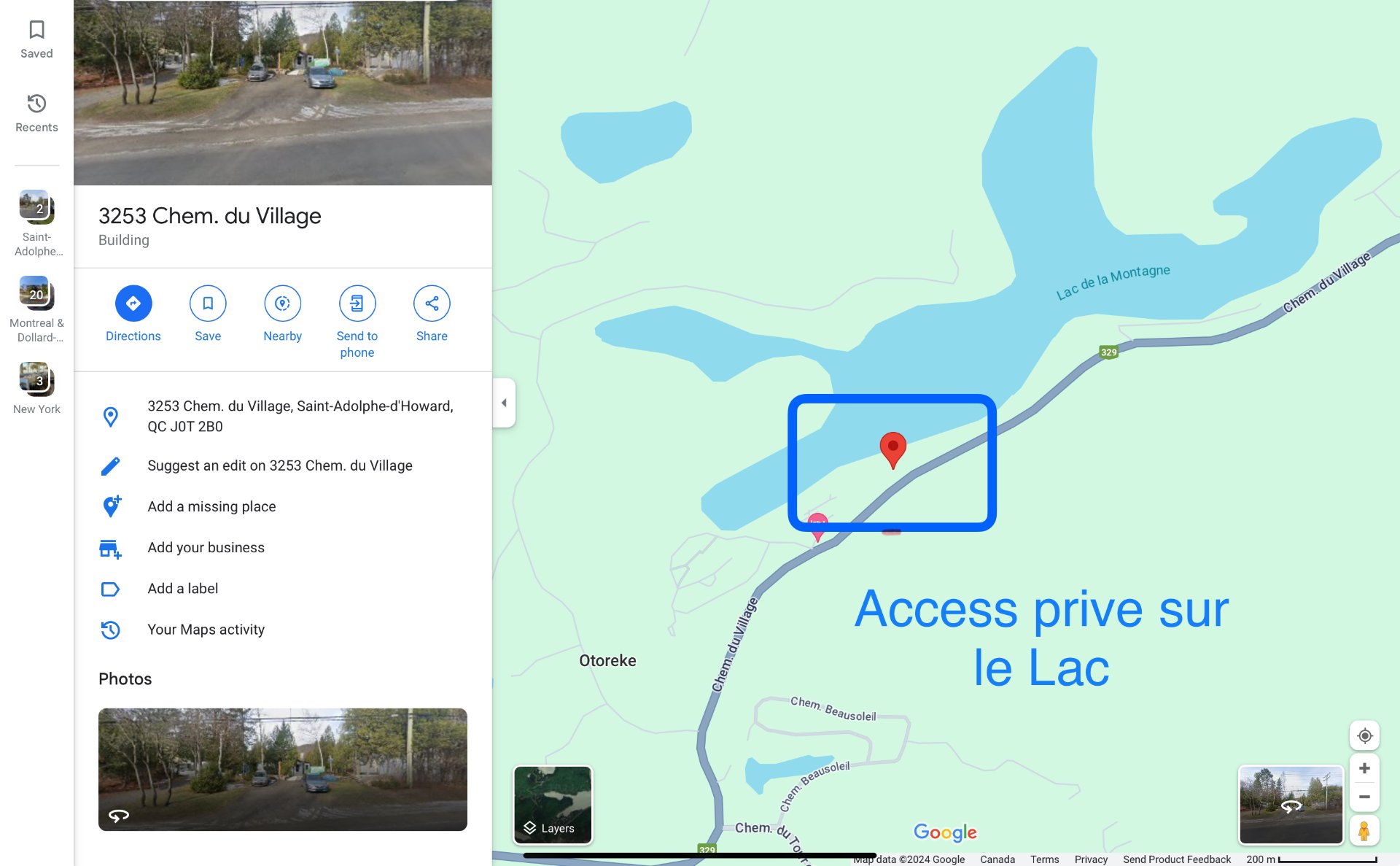
Task: Show your current location on the map
Action: point(1364,735)
